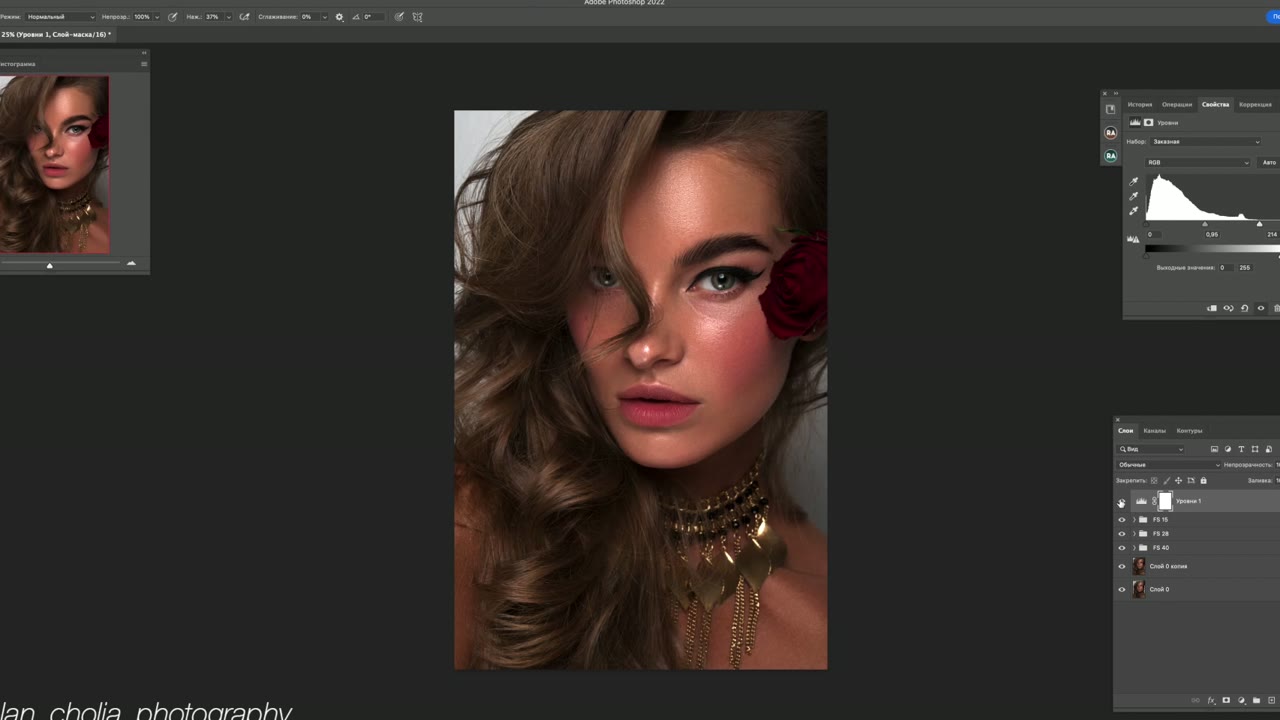Open the upper RA plugin panel icon
Screen dimensions: 1280x720
pos(1111,133)
